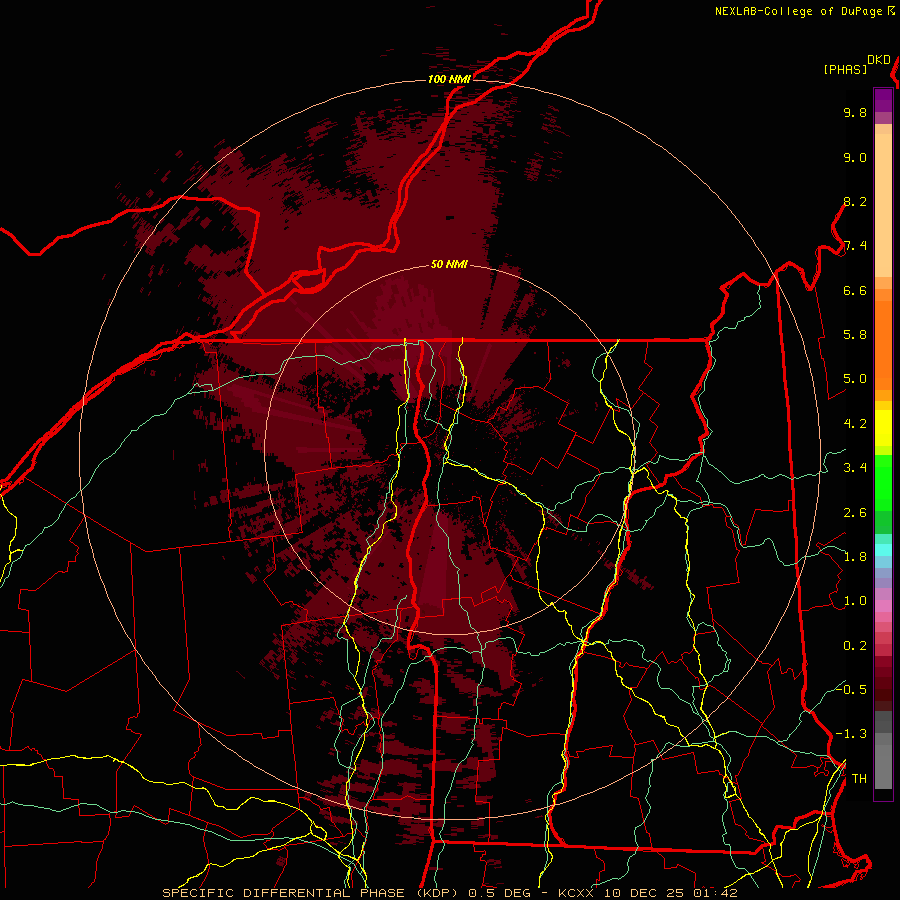The image size is (900, 900).
Task: Select the 4.2 scale value
Action: [855, 424]
